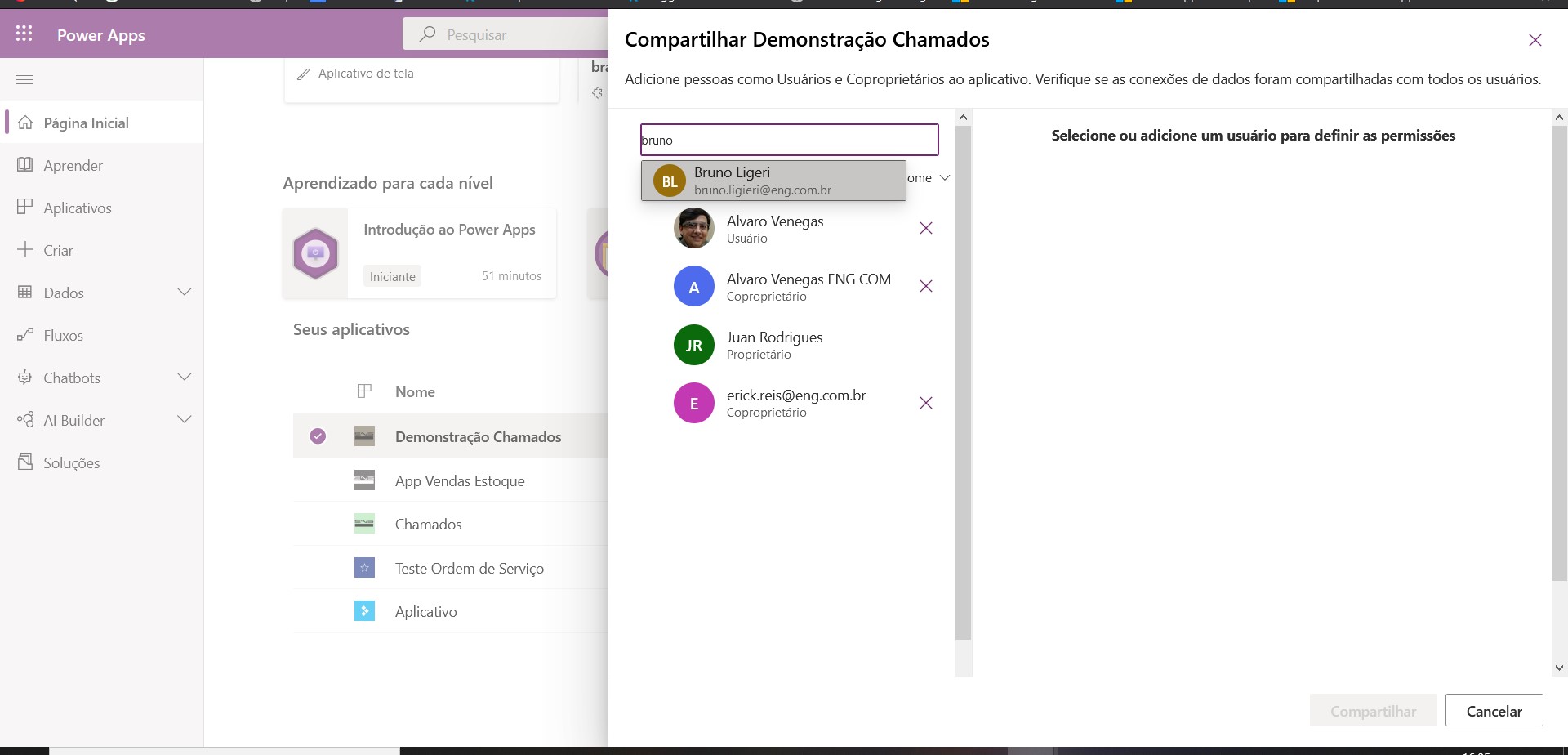Viewport: 1568px width, 755px height.
Task: Click the Fluxos flow icon
Action: 25,335
